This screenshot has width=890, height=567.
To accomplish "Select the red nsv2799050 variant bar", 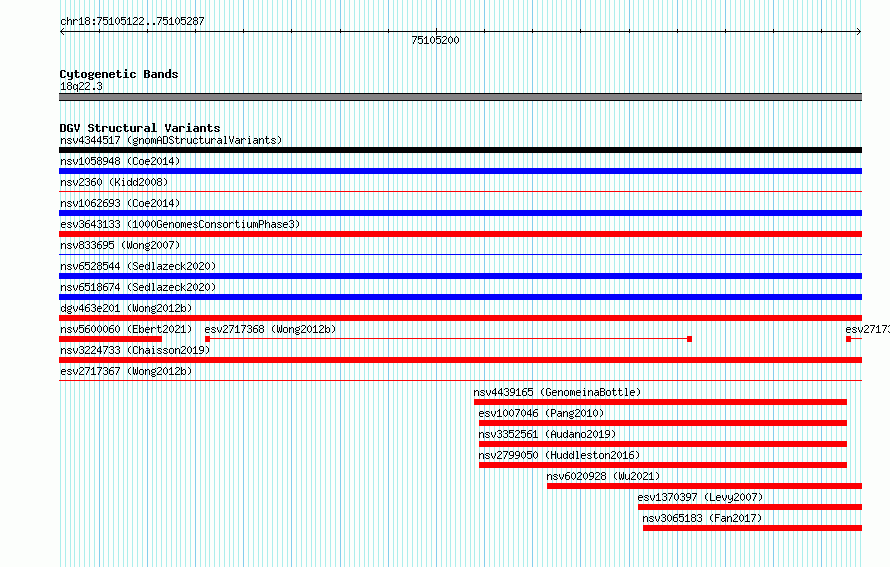I will pos(663,465).
